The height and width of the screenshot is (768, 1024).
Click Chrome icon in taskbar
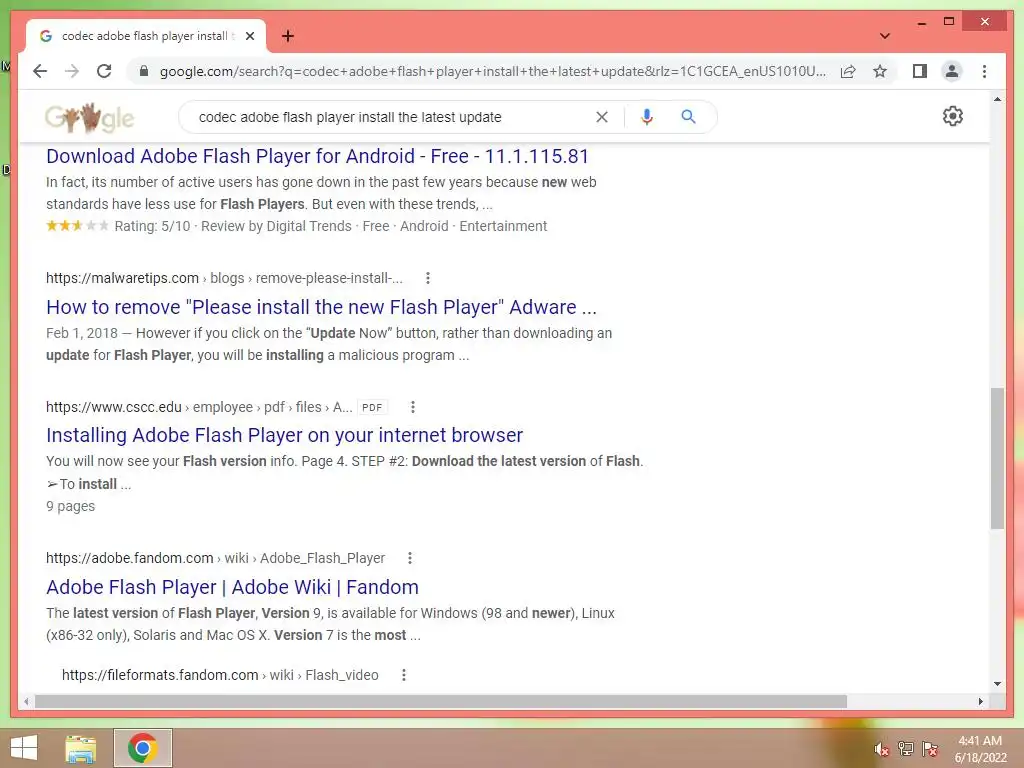(142, 748)
